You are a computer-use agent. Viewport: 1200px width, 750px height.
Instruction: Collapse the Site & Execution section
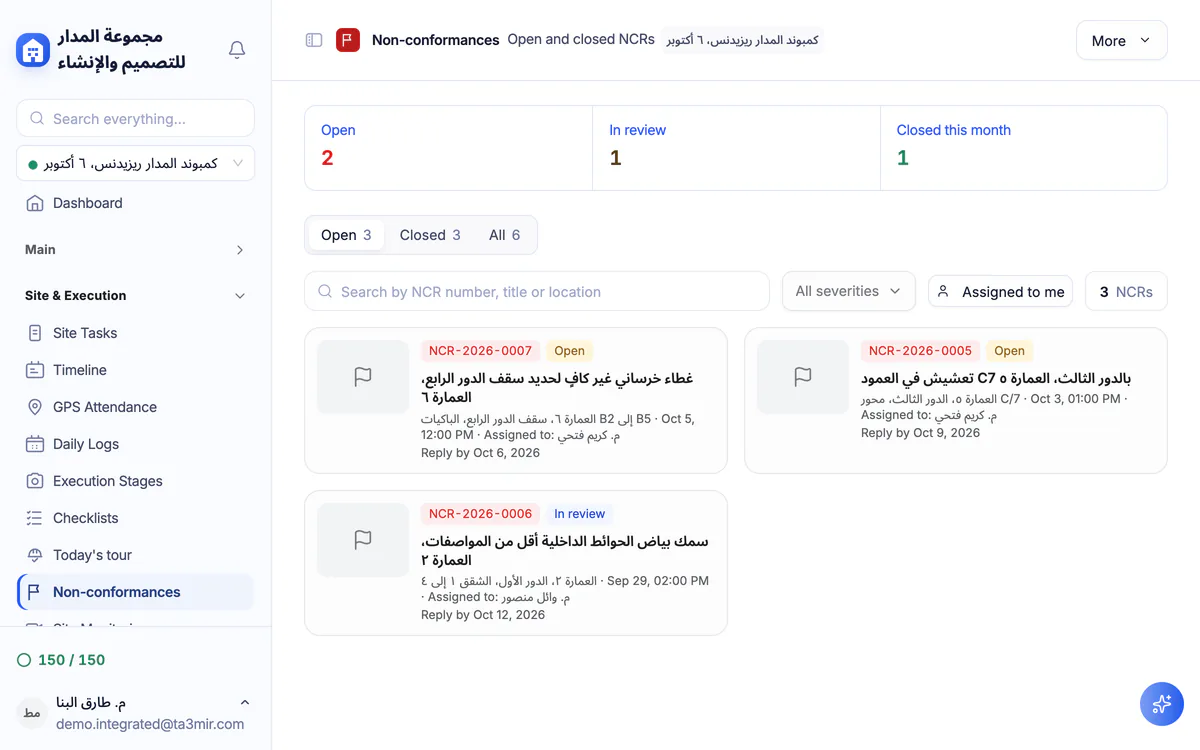[x=135, y=296]
